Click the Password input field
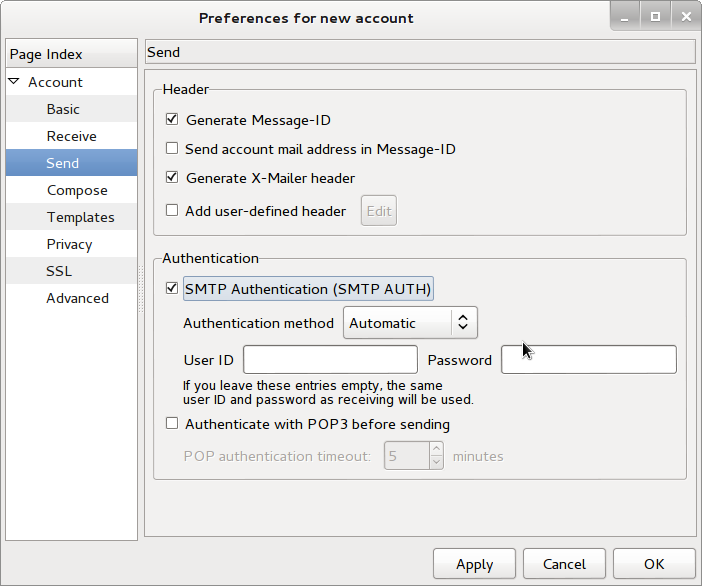The image size is (702, 586). click(588, 360)
